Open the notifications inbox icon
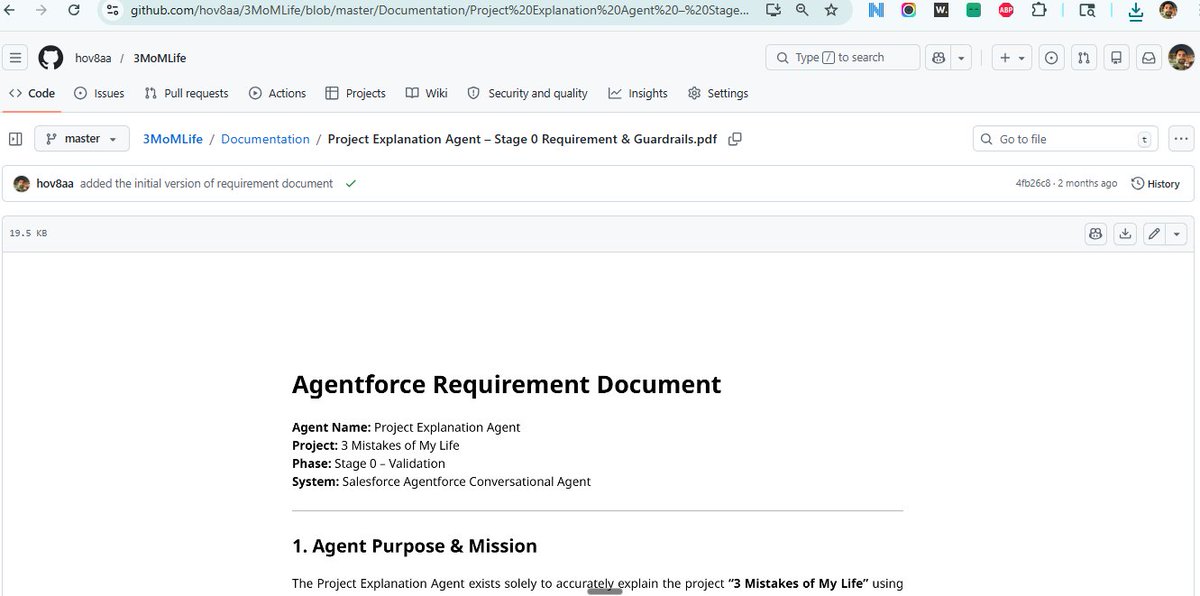Image resolution: width=1200 pixels, height=596 pixels. pos(1150,58)
